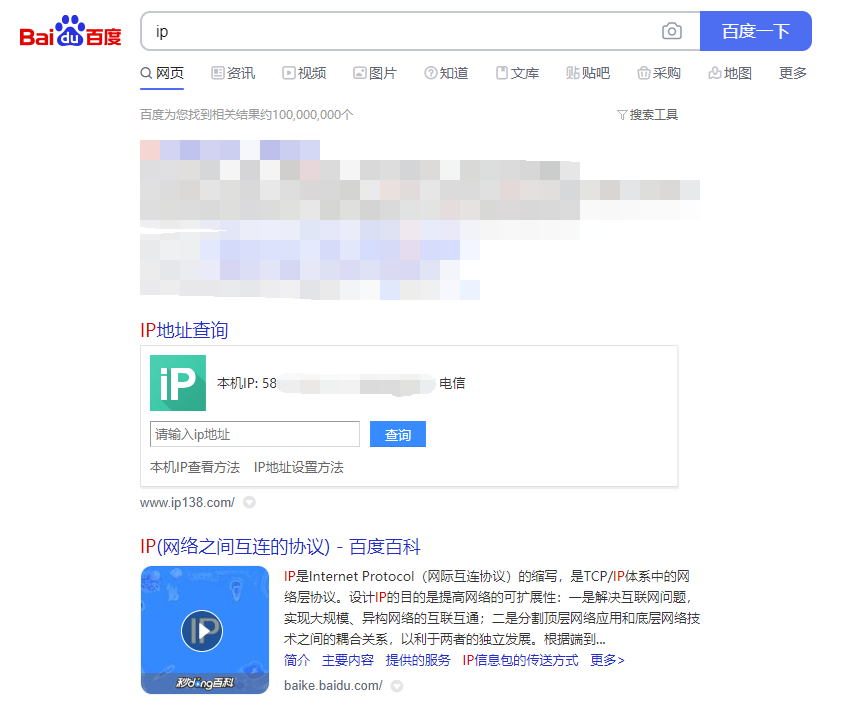
Task: Click the 本机IP: 58 text
Action: tap(247, 383)
